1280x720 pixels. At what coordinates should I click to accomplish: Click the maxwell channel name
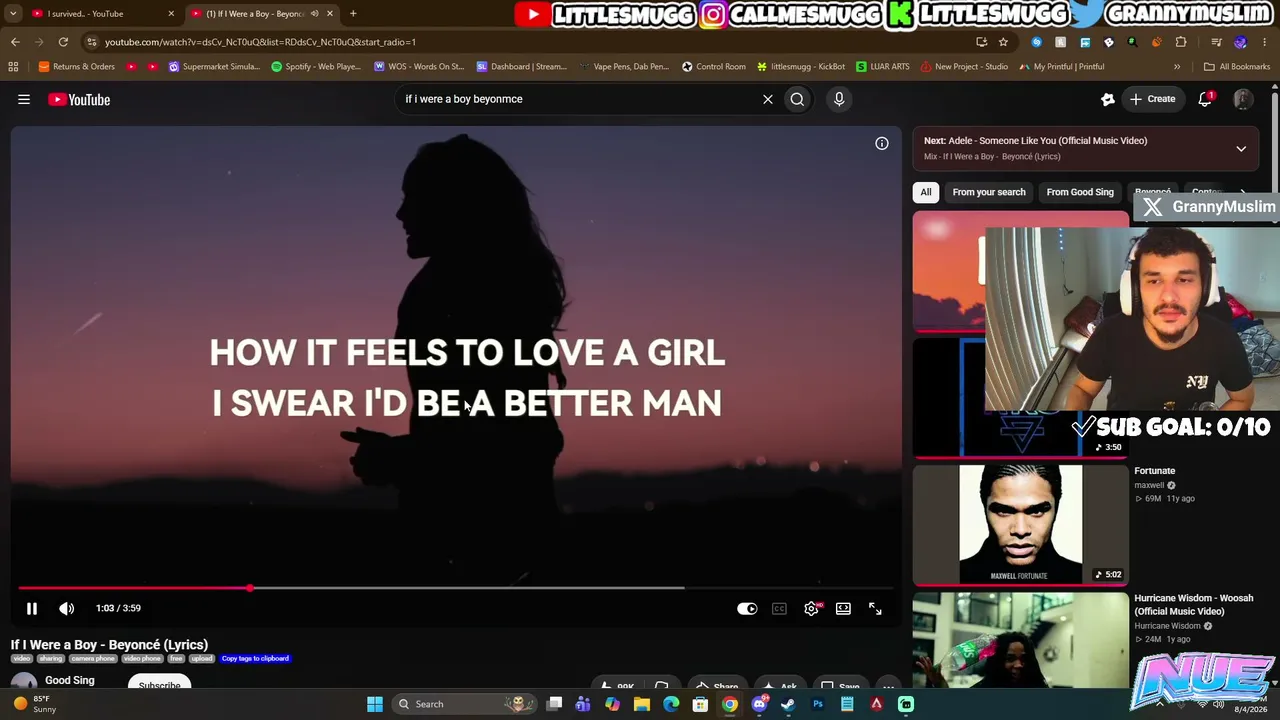click(x=1149, y=485)
